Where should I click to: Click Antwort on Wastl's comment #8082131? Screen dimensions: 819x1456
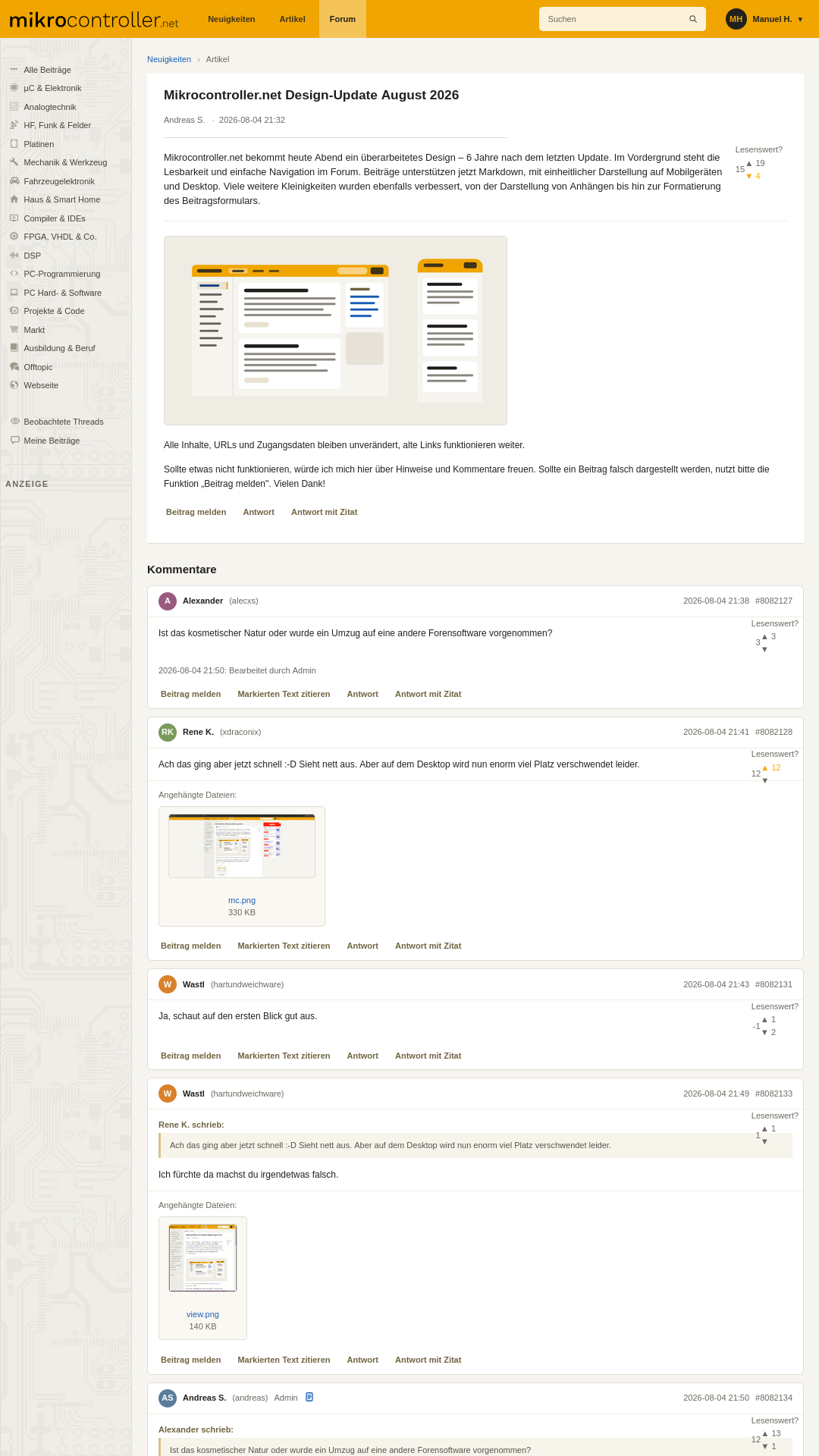[362, 1056]
